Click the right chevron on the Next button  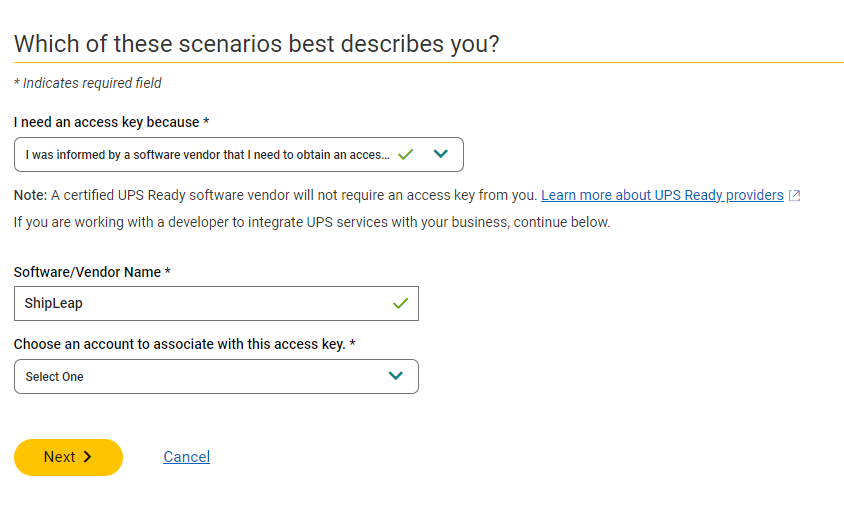[x=88, y=457]
